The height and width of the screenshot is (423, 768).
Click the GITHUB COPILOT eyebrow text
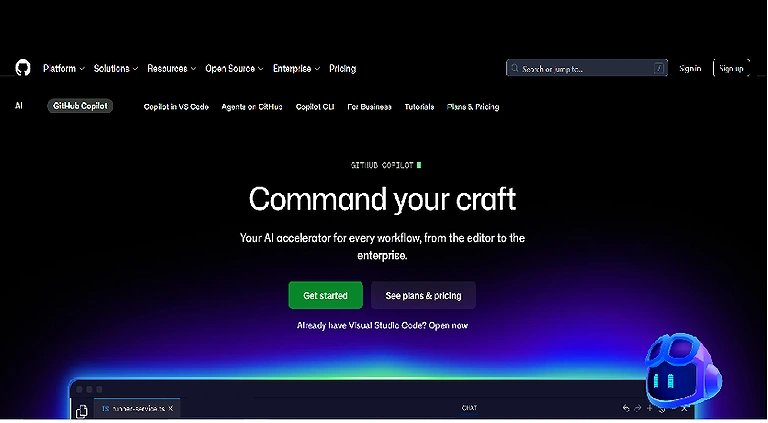click(382, 165)
